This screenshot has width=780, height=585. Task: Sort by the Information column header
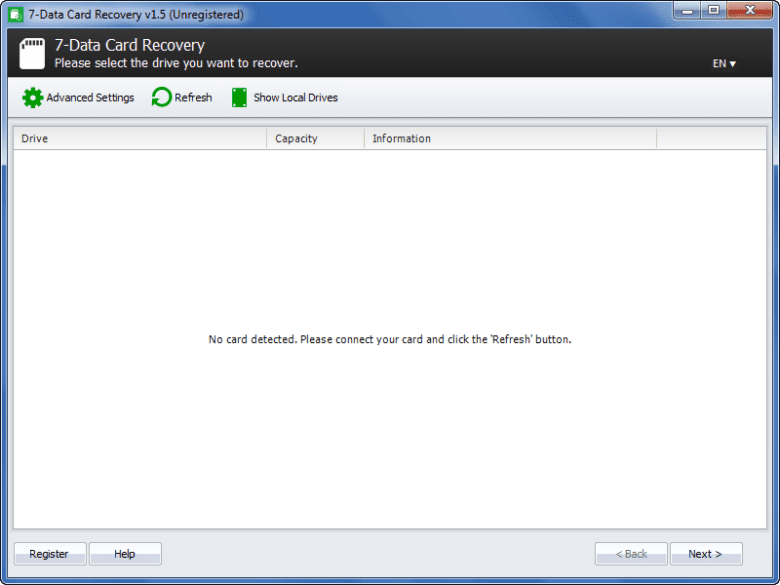510,138
